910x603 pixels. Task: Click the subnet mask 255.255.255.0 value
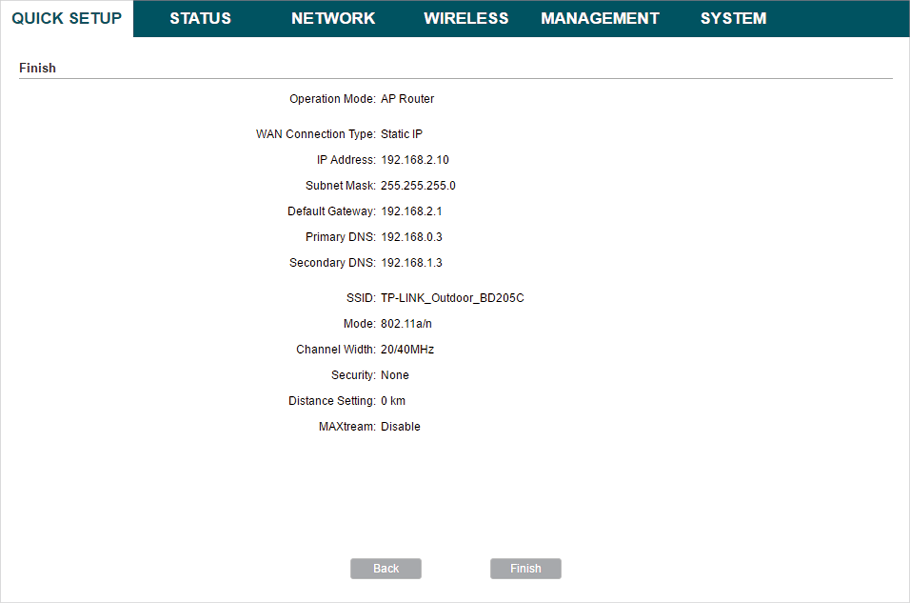click(418, 186)
